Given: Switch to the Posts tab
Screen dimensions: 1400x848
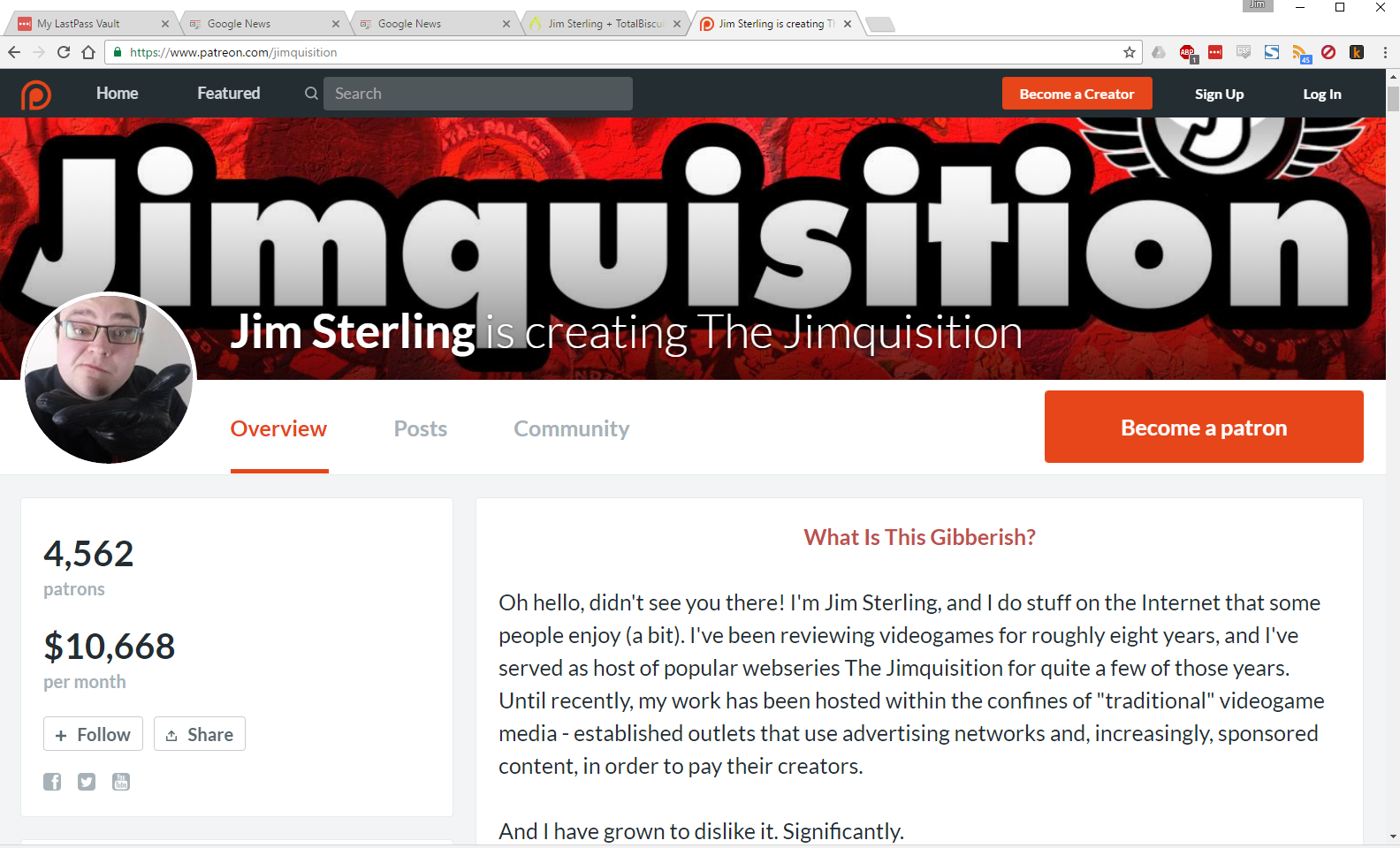Looking at the screenshot, I should point(421,428).
